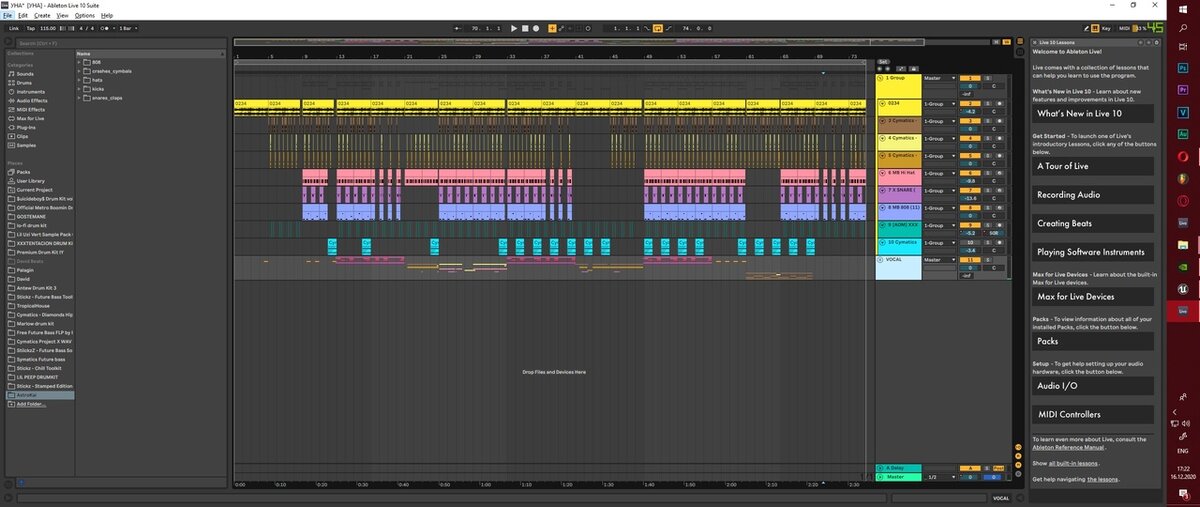Screen dimensions: 1200x507
Task: Open the quantization menu showing 1 Bar
Action: (x=127, y=28)
